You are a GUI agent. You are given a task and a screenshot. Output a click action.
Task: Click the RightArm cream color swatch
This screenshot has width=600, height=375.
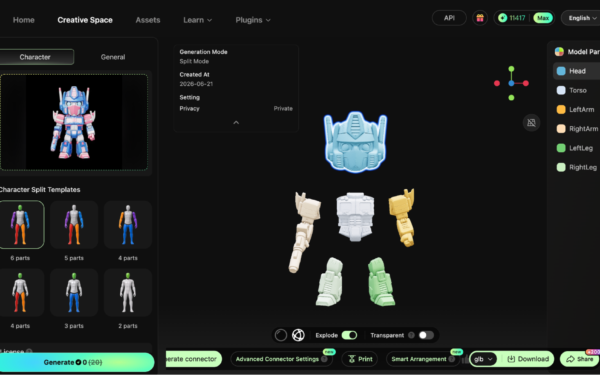(x=561, y=129)
